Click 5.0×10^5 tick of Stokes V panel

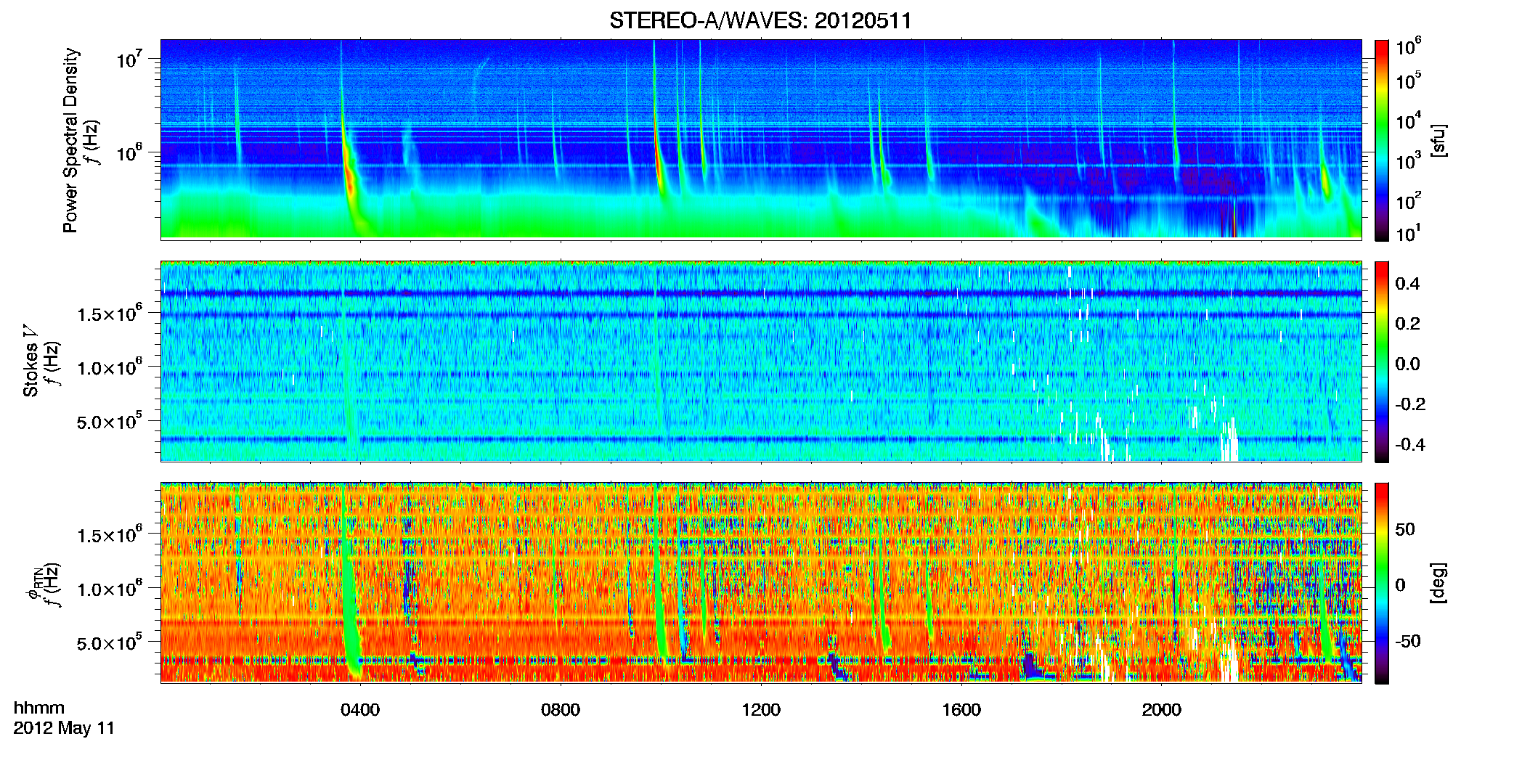[110, 421]
